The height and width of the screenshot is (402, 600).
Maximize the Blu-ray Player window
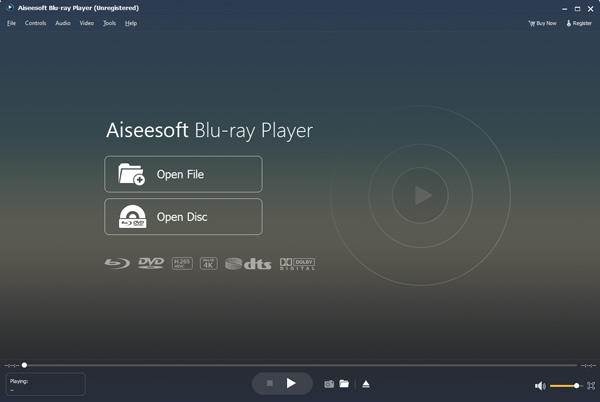tap(577, 8)
